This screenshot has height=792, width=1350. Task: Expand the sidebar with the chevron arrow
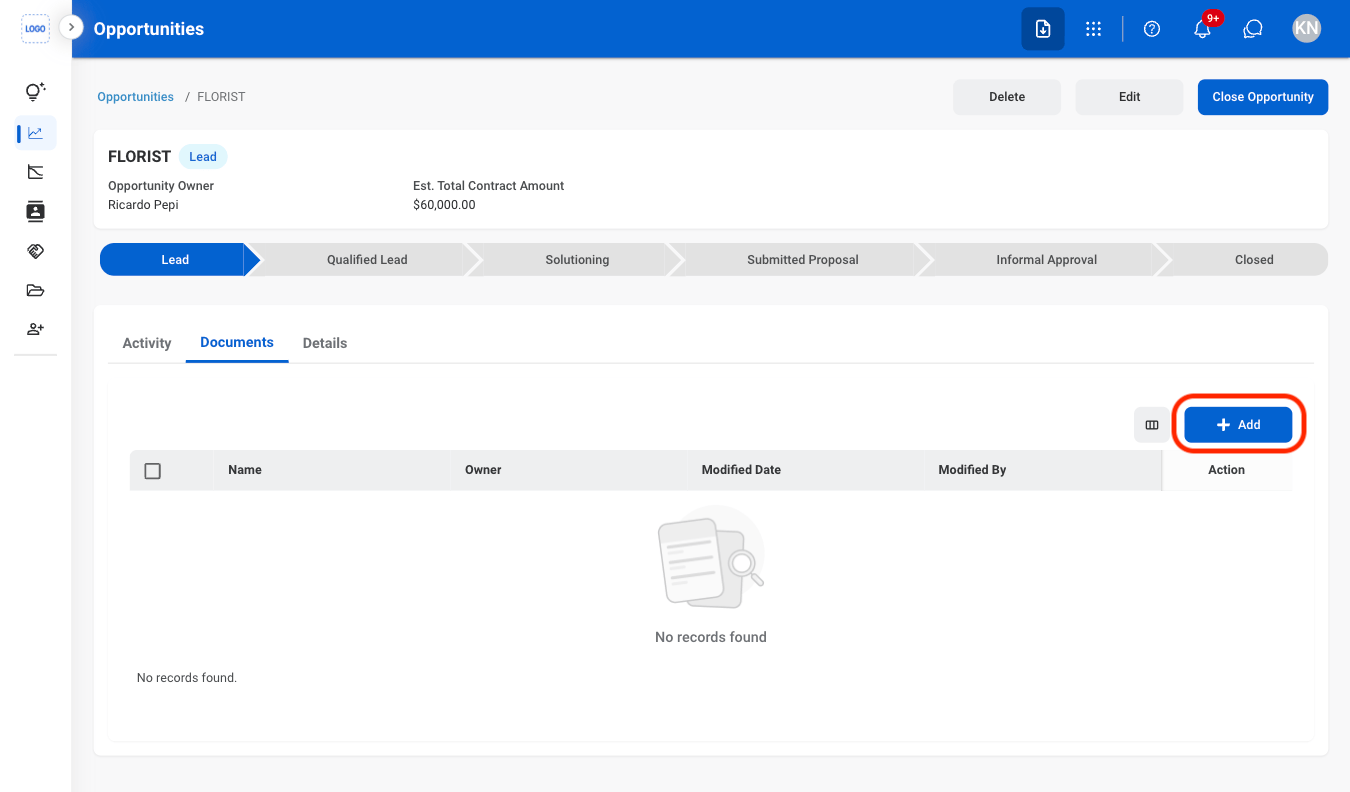71,28
